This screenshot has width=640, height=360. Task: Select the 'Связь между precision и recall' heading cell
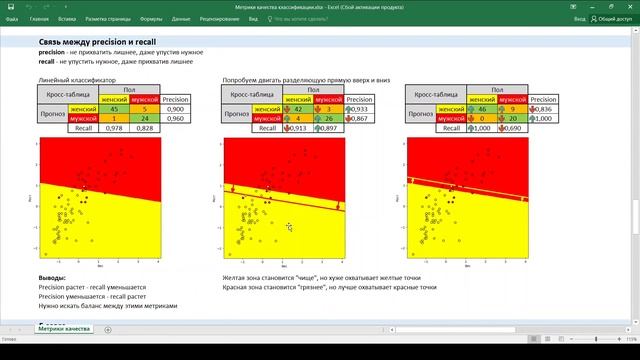[x=97, y=42]
